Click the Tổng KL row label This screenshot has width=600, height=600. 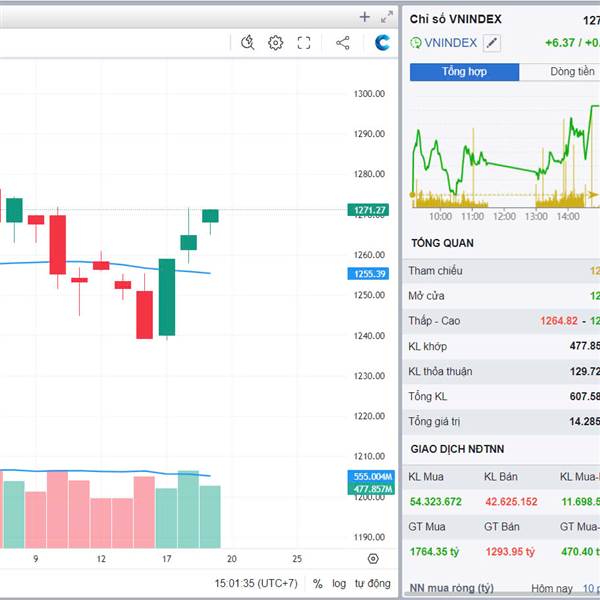click(x=427, y=396)
